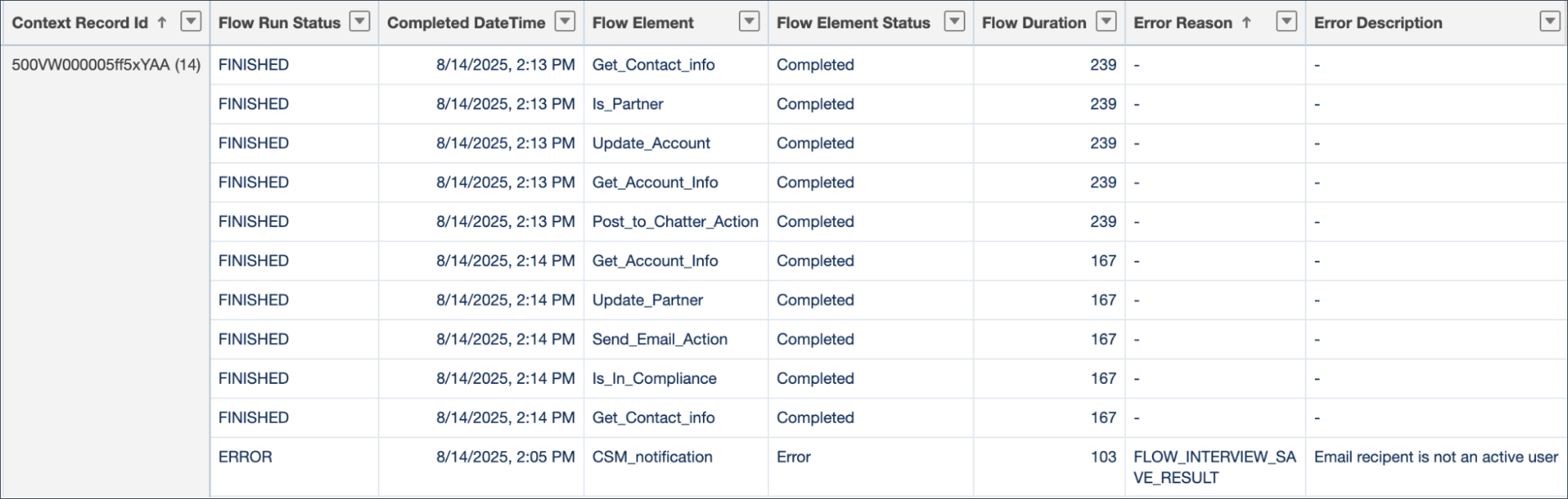Open Flow Run Status column dropdown
The image size is (1568, 499).
[x=360, y=22]
